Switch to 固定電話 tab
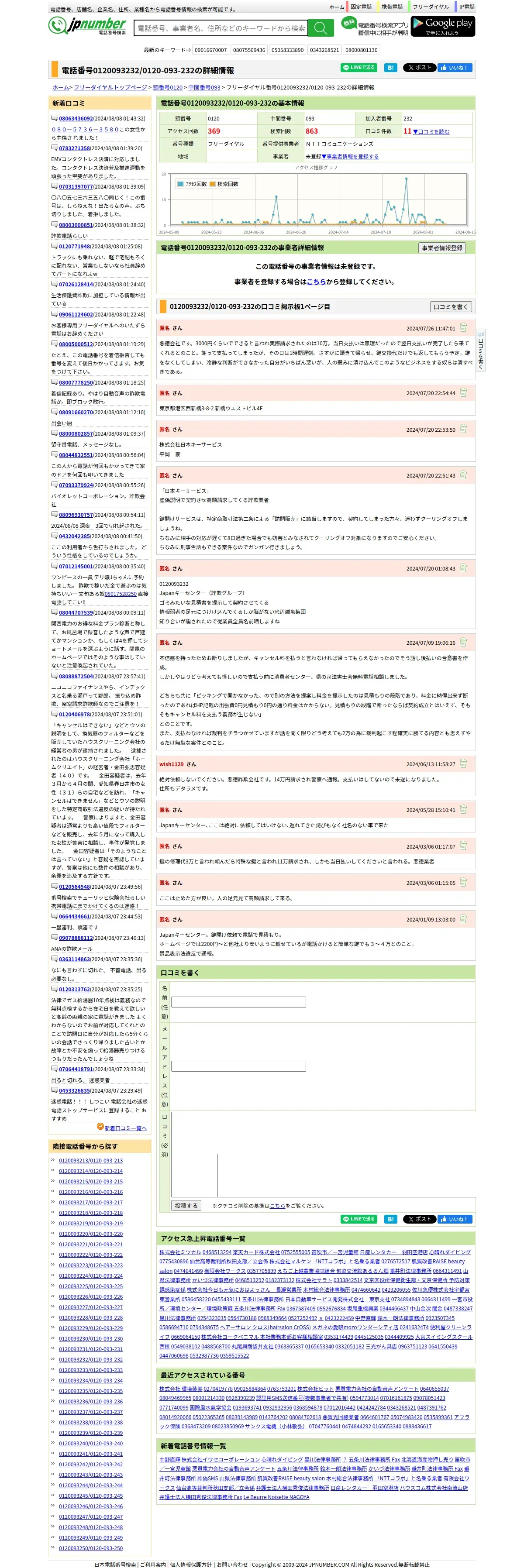The height and width of the screenshot is (1568, 524). point(361,7)
